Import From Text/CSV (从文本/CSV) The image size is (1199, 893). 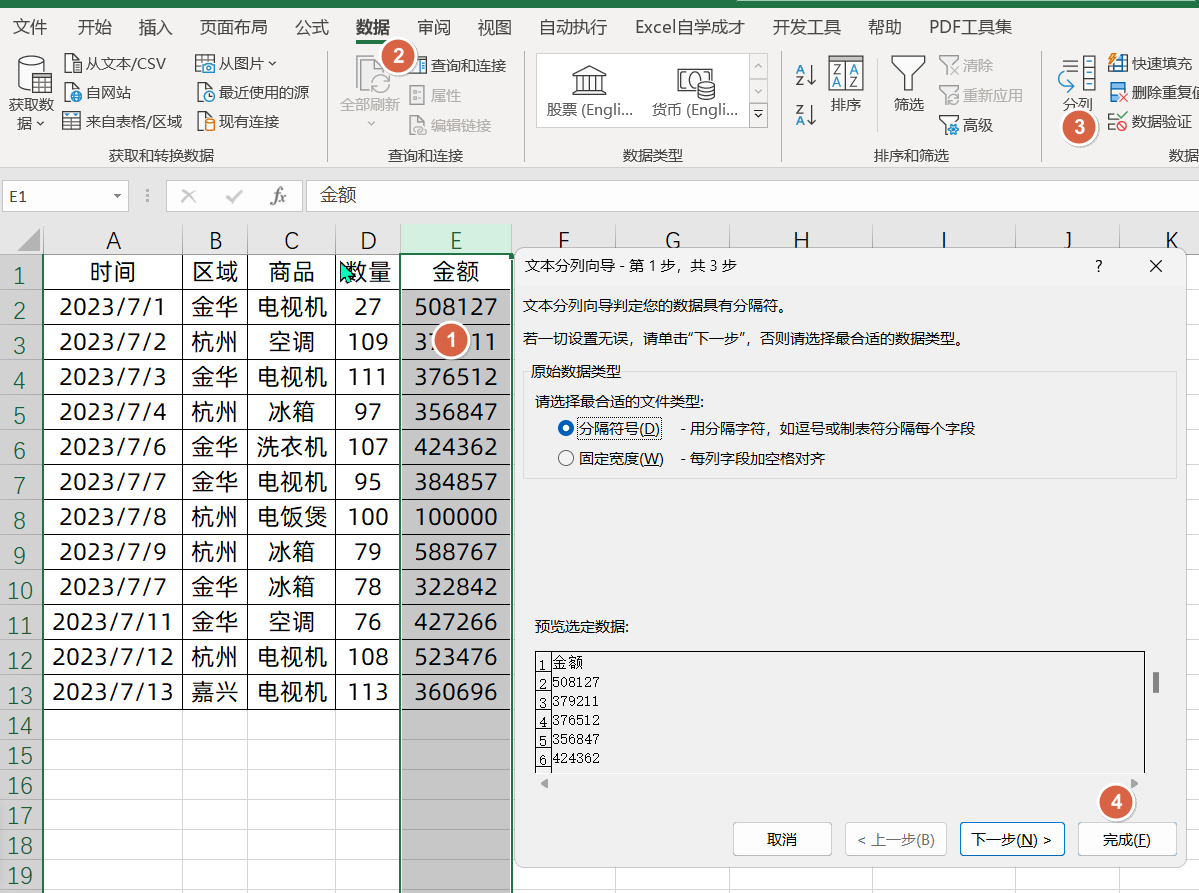click(115, 63)
